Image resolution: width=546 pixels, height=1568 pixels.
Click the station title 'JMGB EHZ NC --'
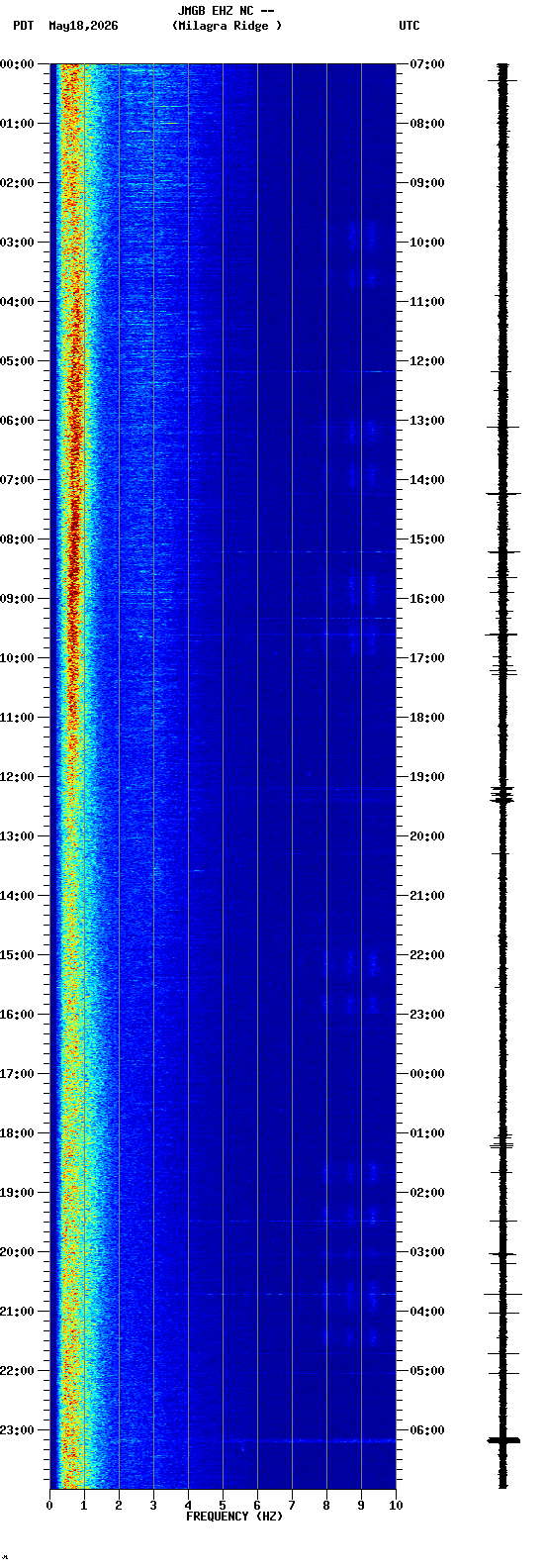coord(226,11)
